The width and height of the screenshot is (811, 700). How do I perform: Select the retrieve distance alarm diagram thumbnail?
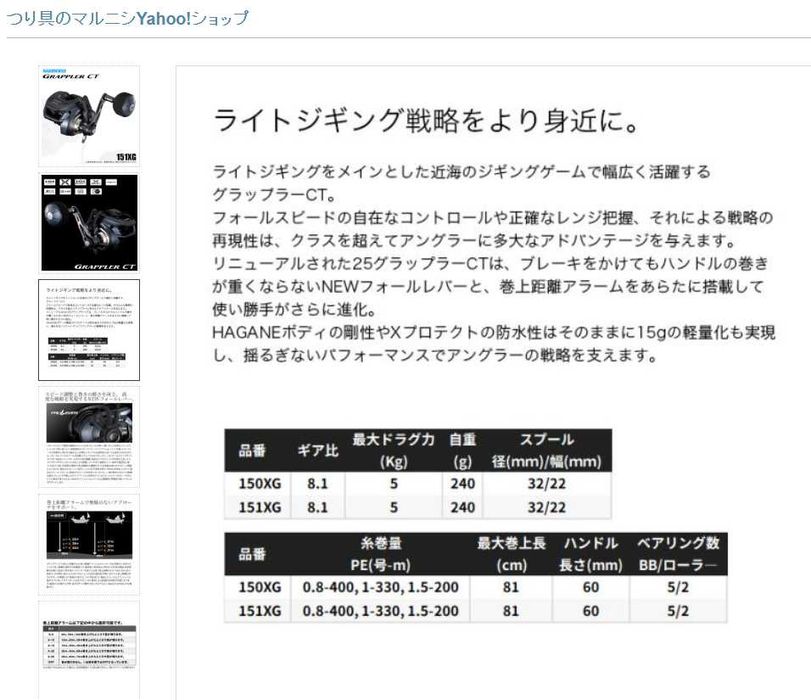pos(89,544)
